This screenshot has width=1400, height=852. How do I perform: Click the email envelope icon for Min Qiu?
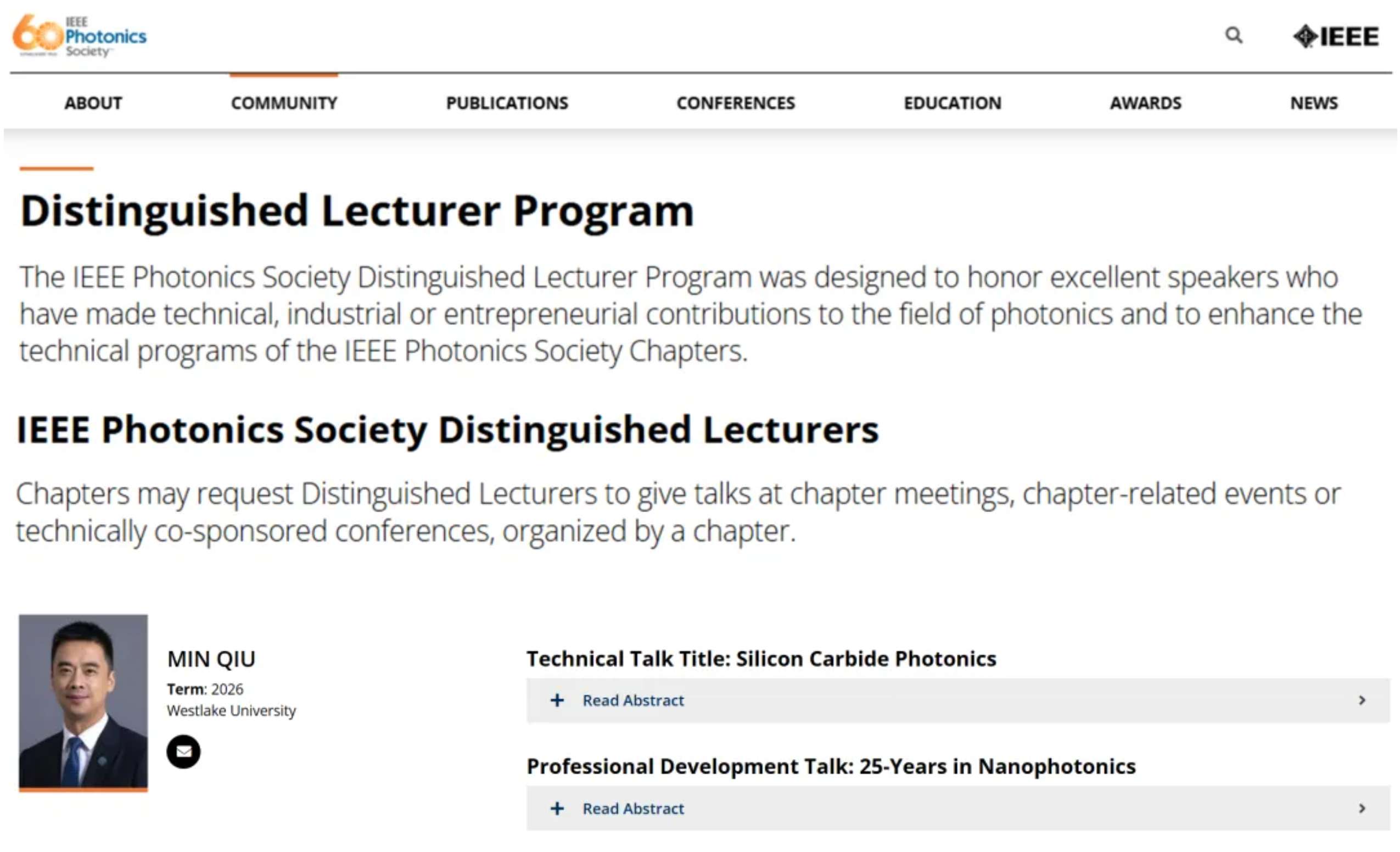183,751
